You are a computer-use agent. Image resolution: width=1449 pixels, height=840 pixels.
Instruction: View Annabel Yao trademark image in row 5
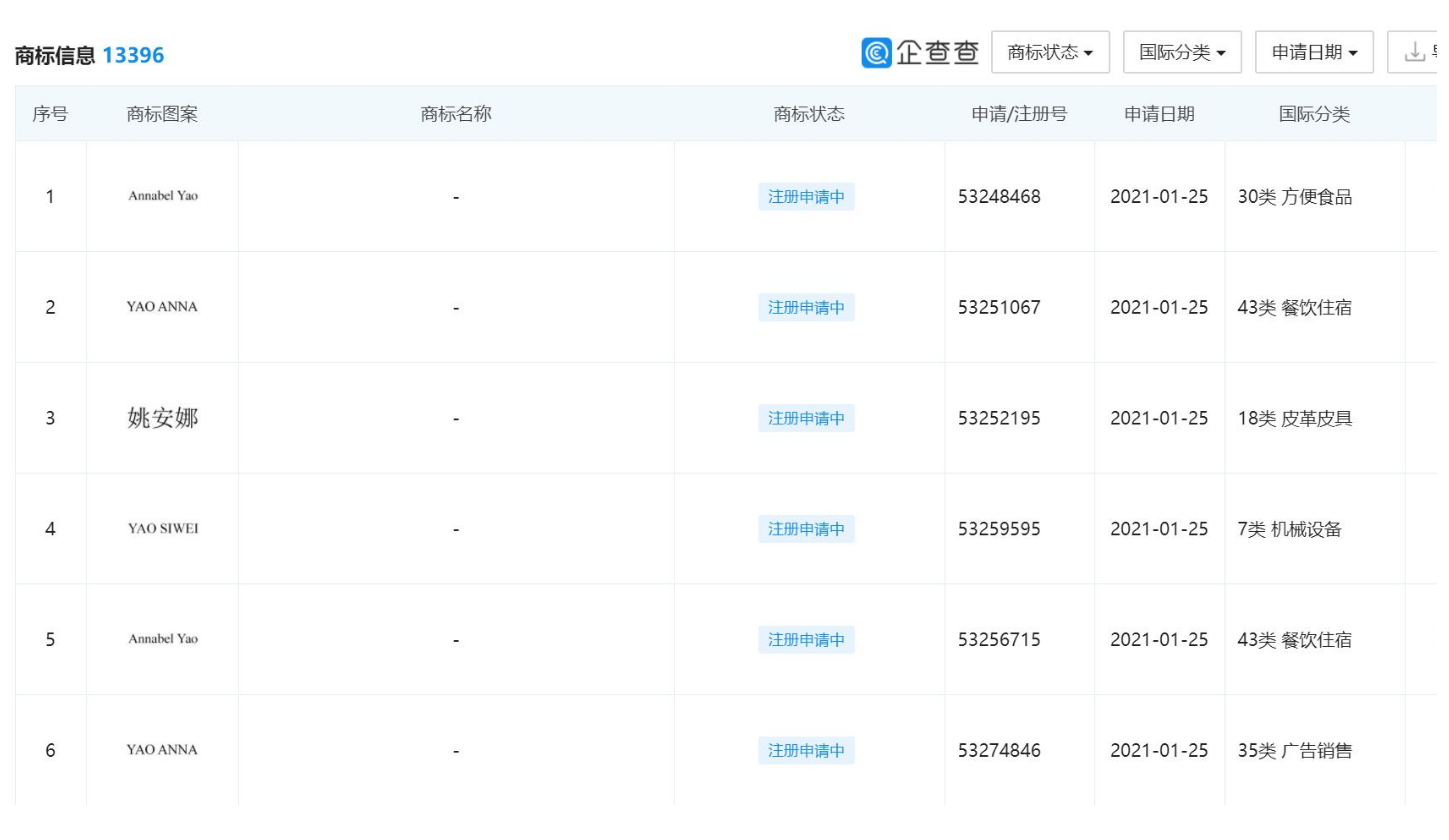tap(163, 639)
